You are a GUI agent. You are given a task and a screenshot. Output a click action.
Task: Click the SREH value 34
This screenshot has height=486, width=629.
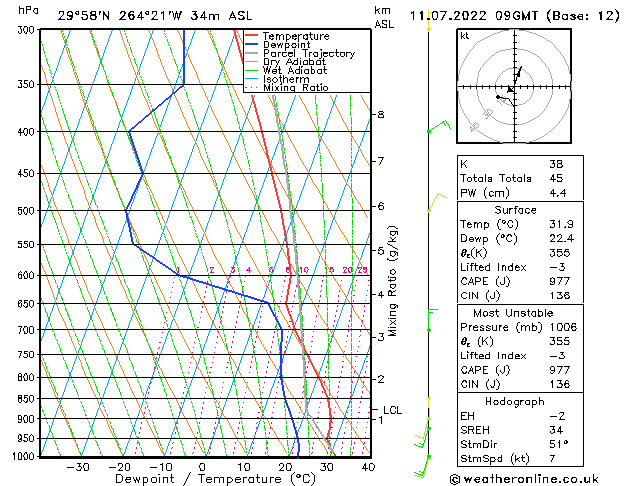(556, 430)
